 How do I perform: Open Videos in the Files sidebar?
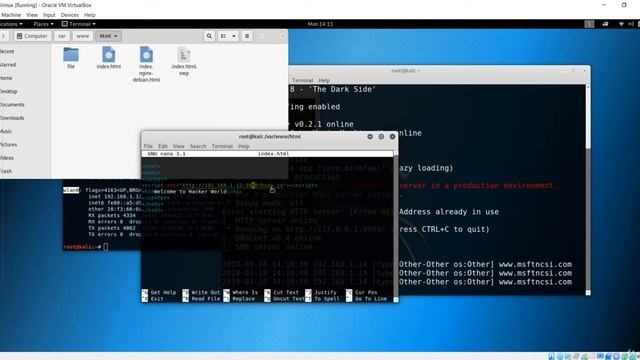coord(7,158)
